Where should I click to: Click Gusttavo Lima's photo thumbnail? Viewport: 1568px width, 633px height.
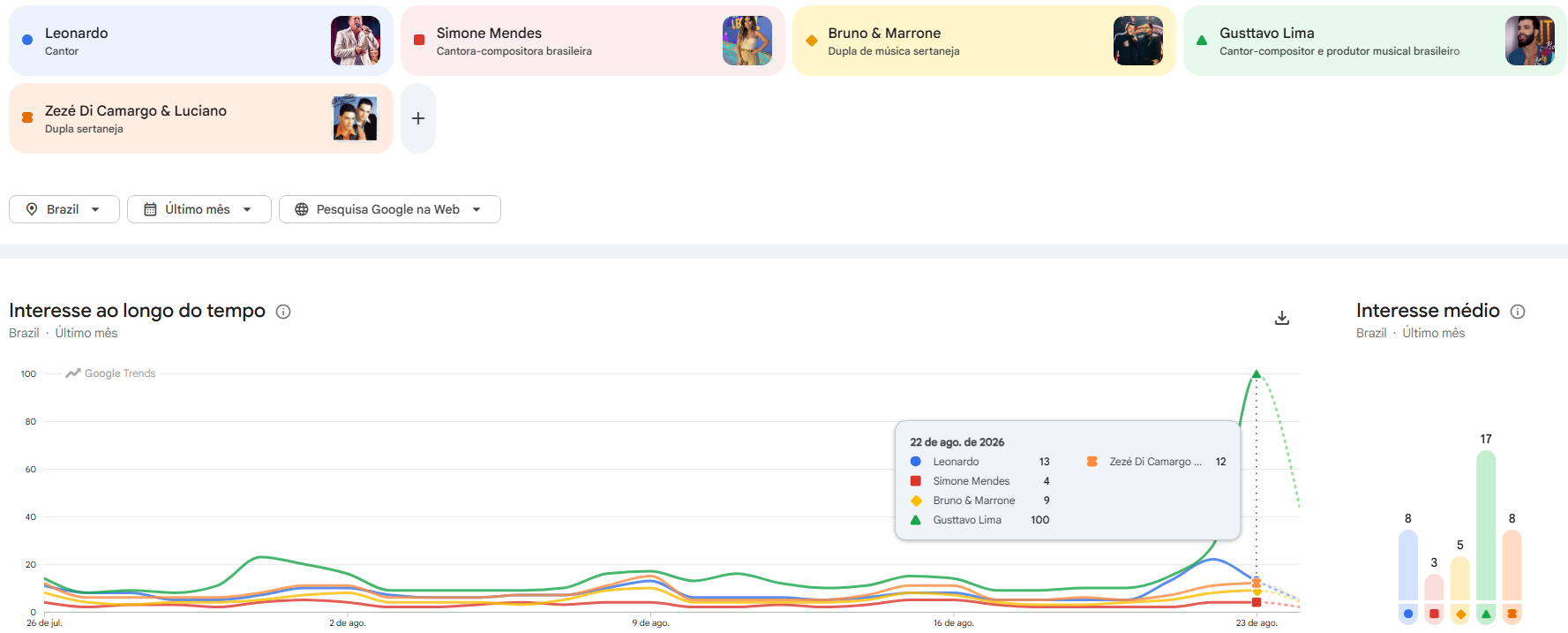click(x=1530, y=41)
